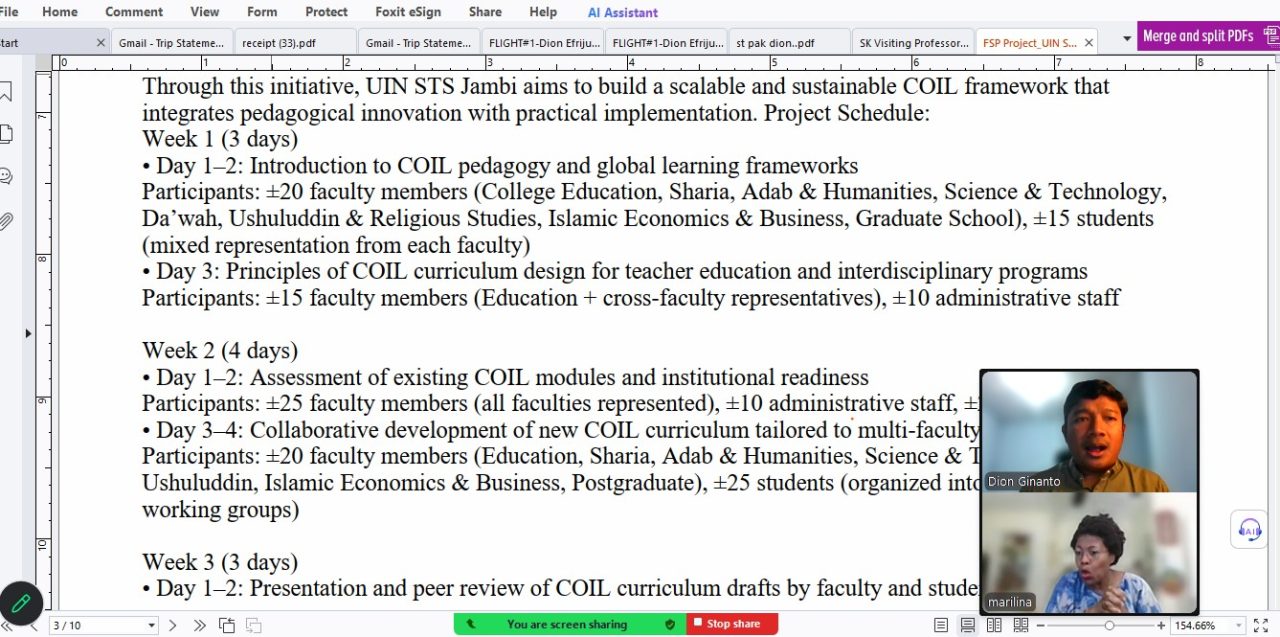Click the 'Week 1 (3 days)' heading
The width and height of the screenshot is (1280, 637).
click(x=220, y=139)
